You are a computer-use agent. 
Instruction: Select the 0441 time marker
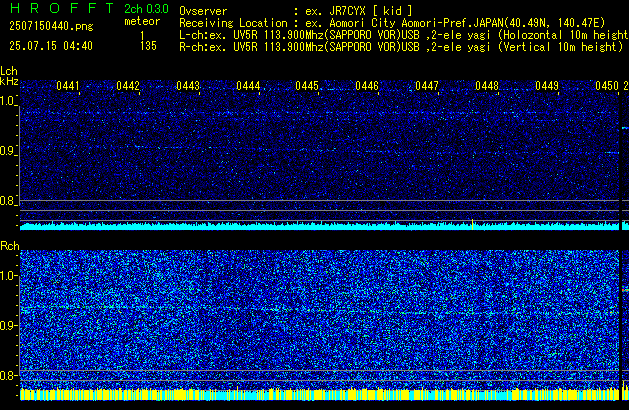click(68, 86)
